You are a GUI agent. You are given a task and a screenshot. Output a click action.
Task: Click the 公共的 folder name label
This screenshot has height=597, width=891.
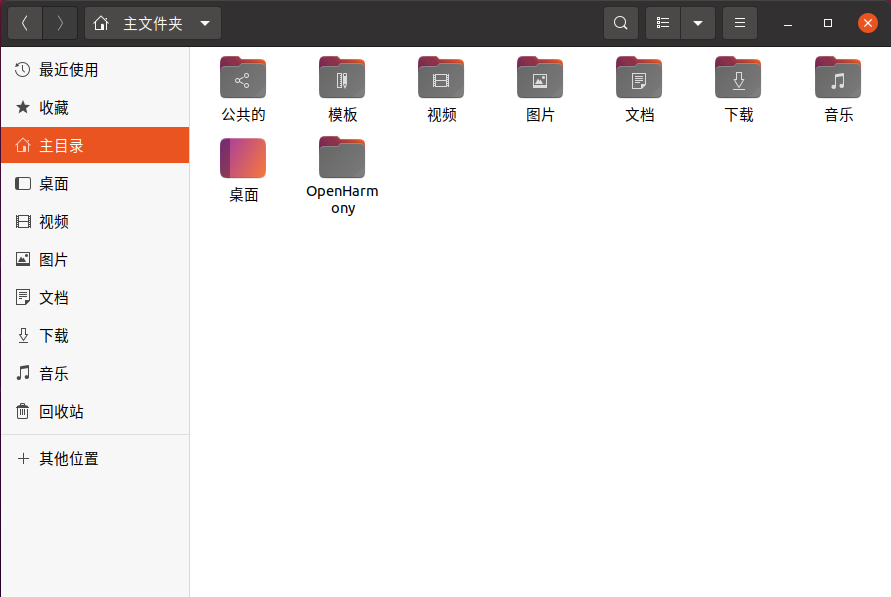[x=243, y=115]
